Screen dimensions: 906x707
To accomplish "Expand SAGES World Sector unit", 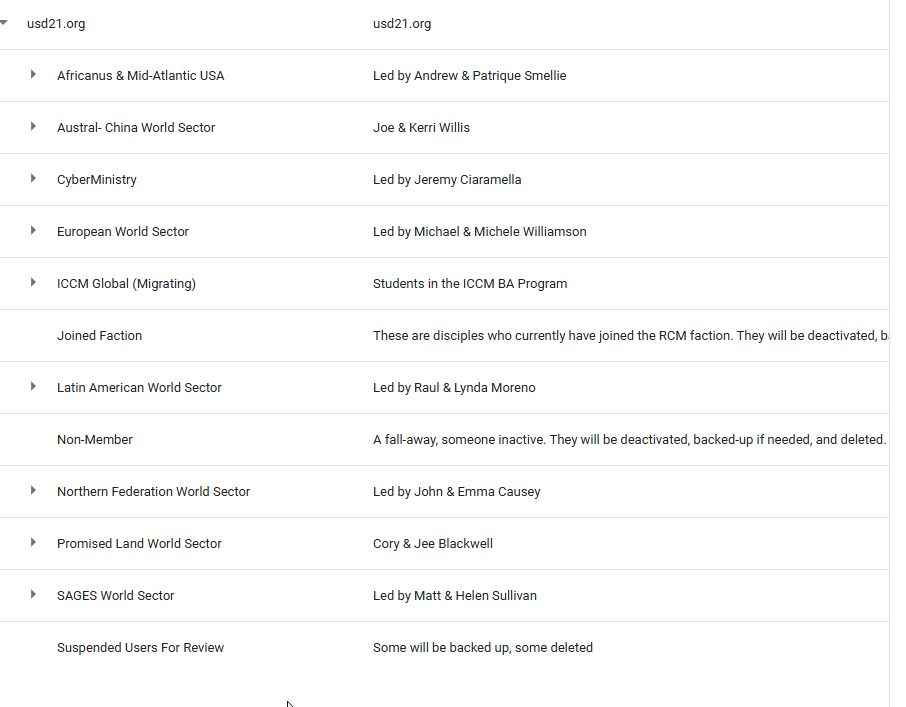I will point(33,594).
